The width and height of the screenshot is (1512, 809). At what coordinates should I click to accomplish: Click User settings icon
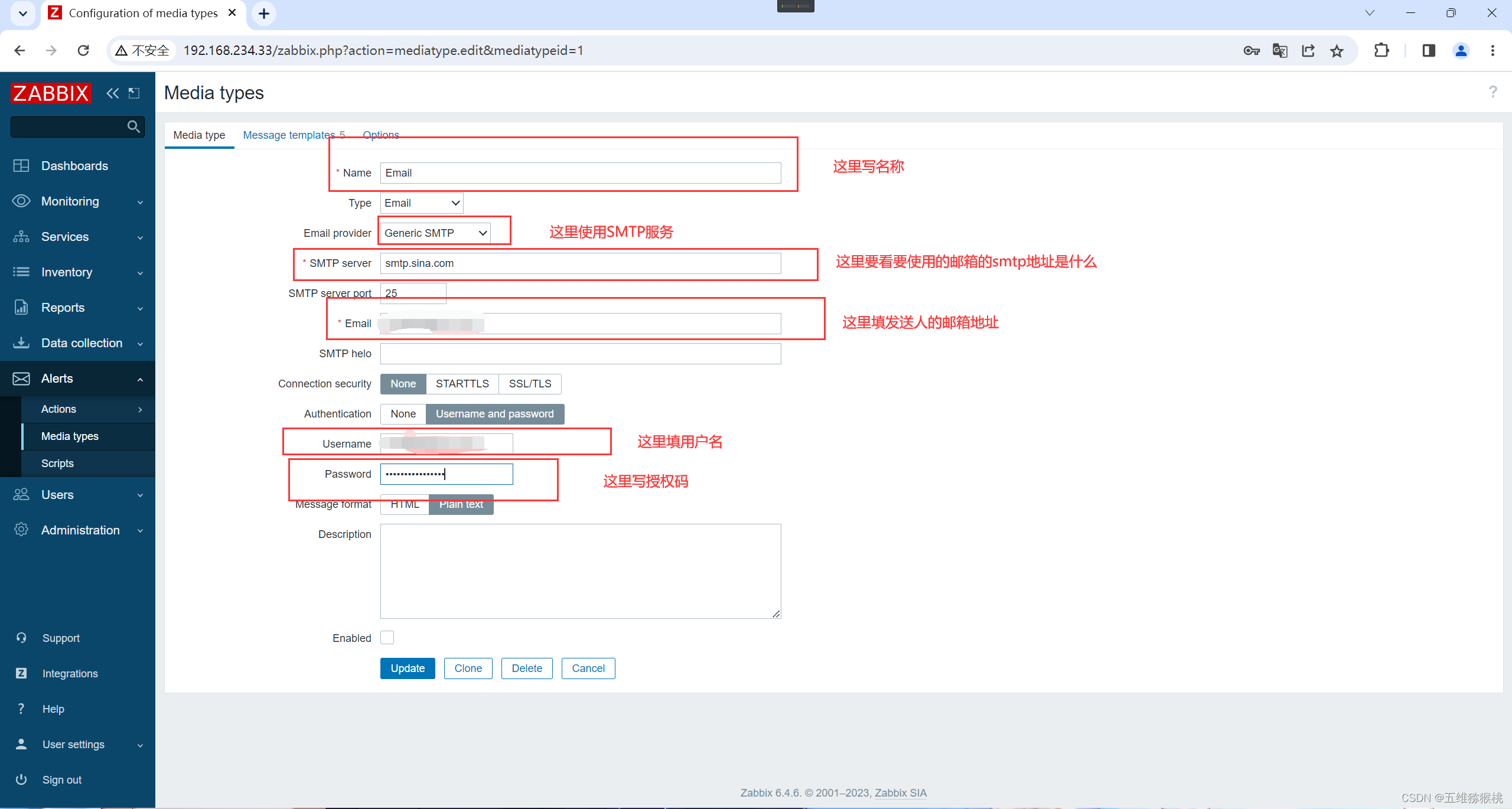pyautogui.click(x=21, y=744)
